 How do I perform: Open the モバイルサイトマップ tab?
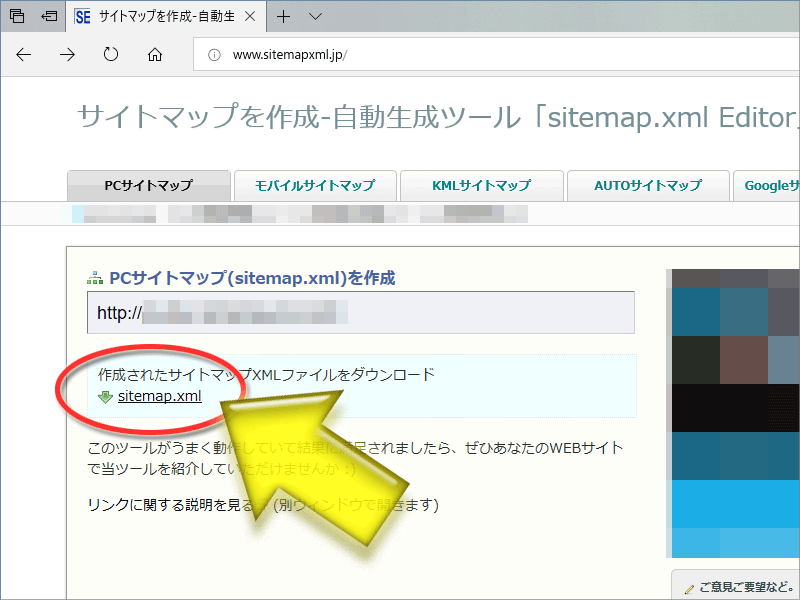tap(314, 185)
